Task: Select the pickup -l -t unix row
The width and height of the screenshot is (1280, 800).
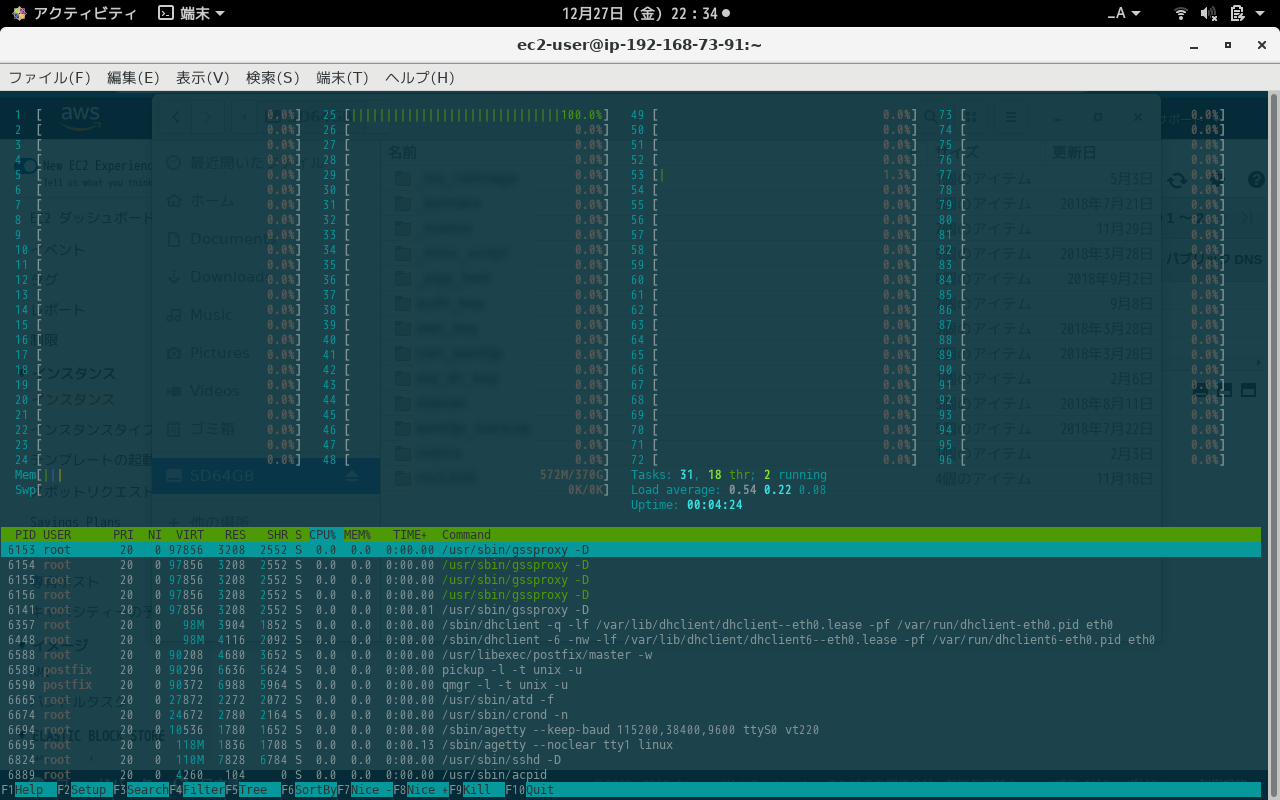Action: pyautogui.click(x=631, y=670)
